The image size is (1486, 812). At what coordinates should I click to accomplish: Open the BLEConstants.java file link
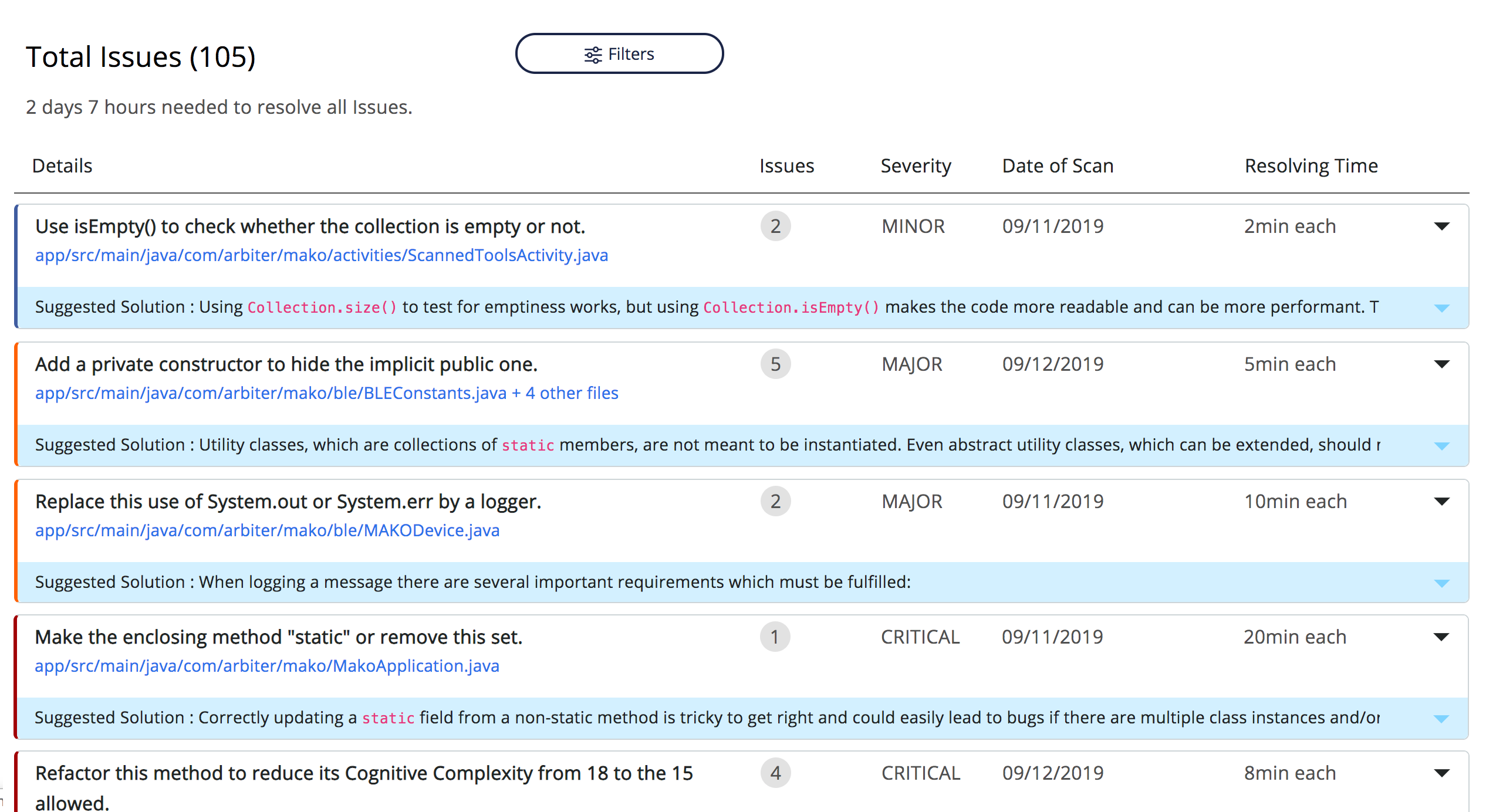pyautogui.click(x=270, y=393)
